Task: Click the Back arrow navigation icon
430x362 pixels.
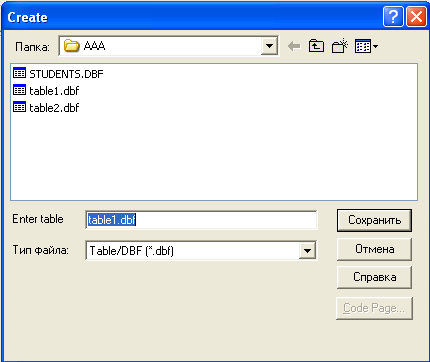Action: coord(294,46)
